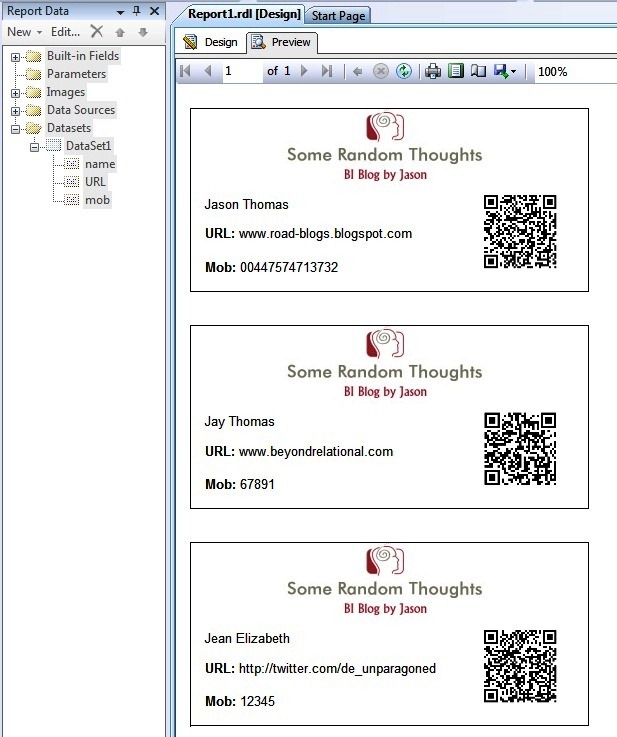The image size is (617, 737).
Task: Select the Data Sources label
Action: pos(81,110)
